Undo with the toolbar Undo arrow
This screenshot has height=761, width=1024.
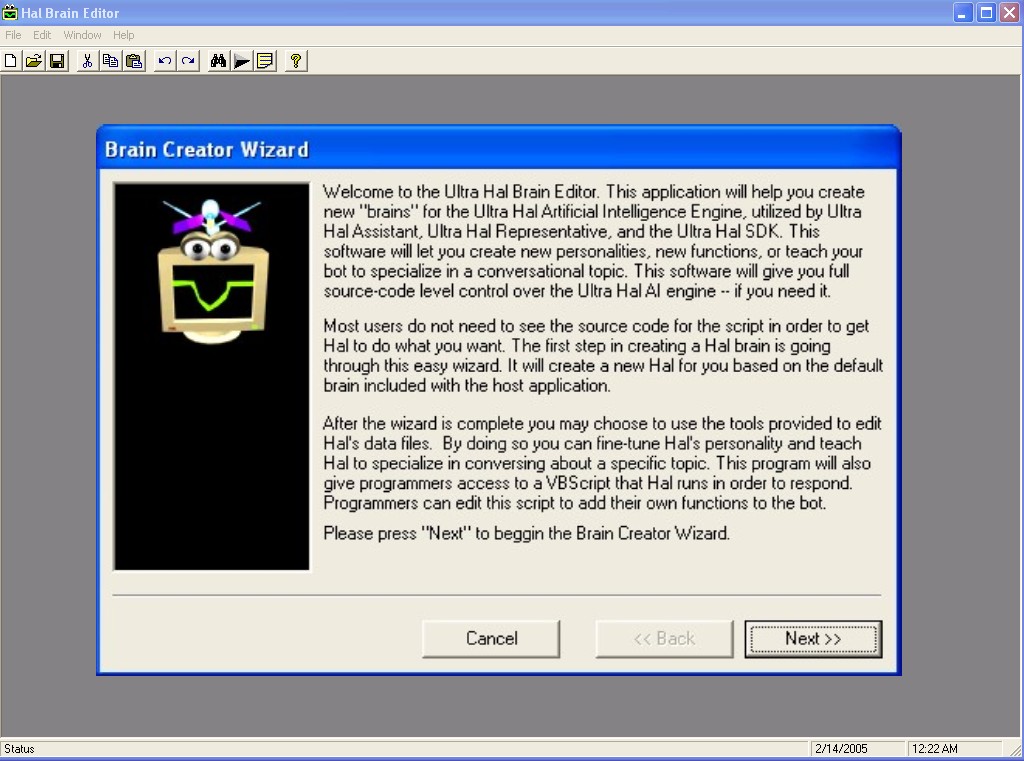(165, 61)
